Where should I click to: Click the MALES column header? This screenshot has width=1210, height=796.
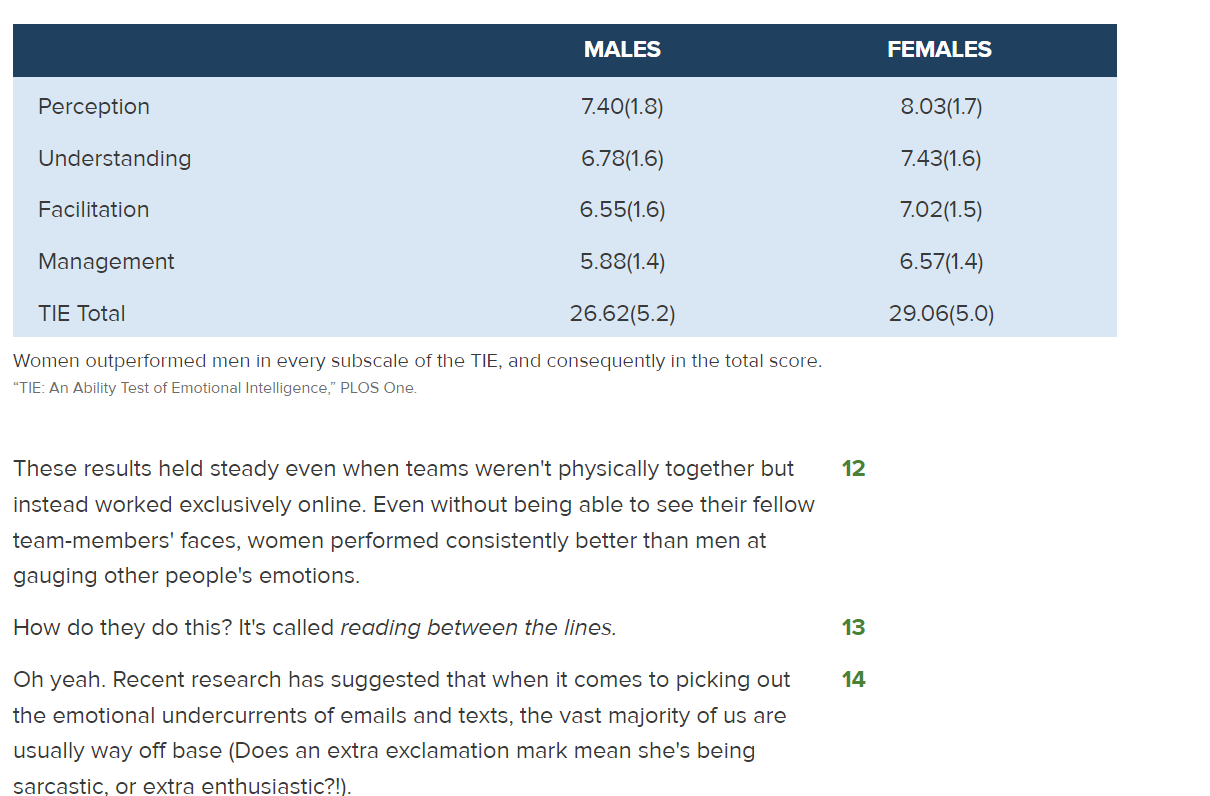(x=622, y=50)
